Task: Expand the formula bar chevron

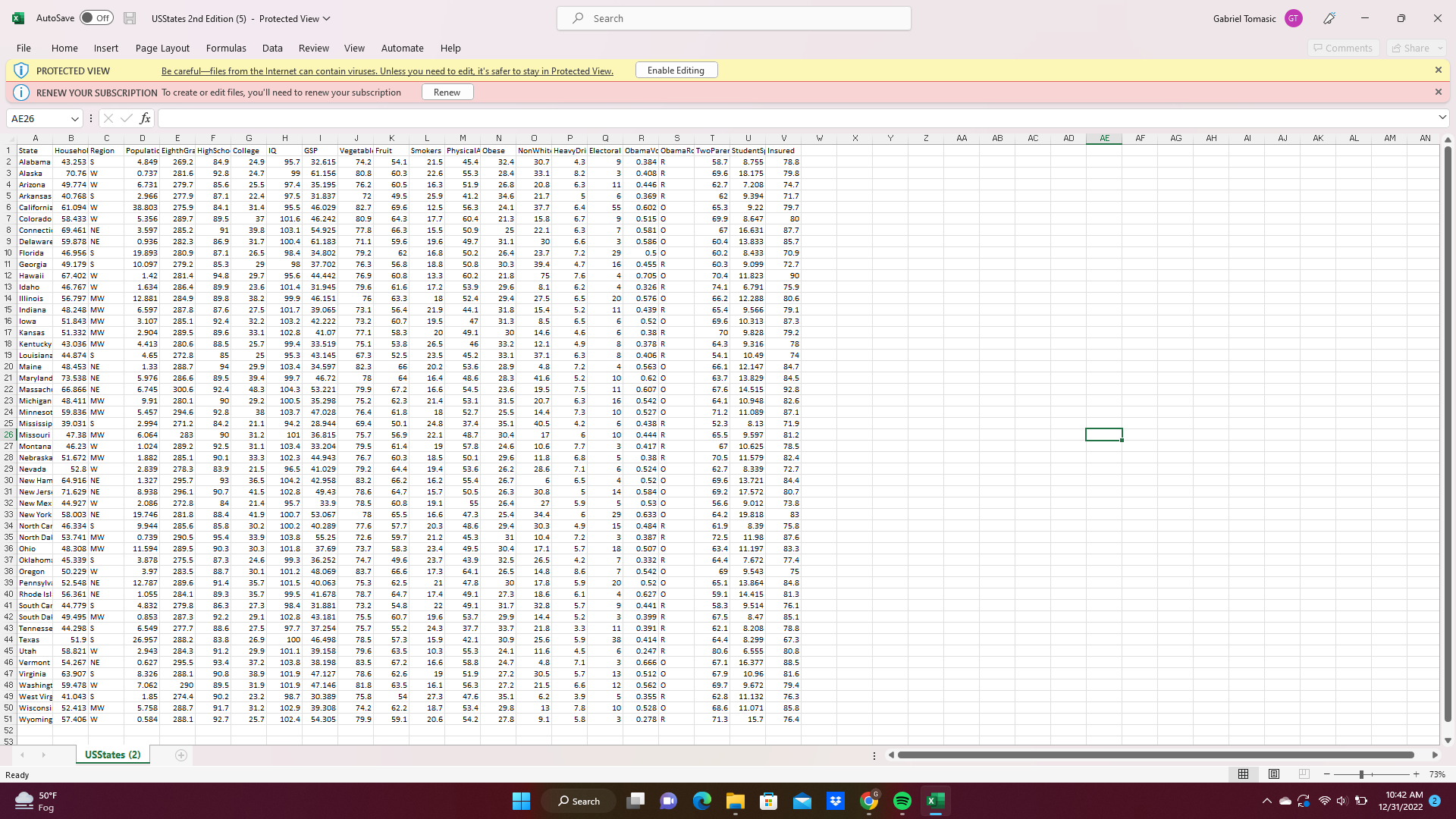Action: [x=1442, y=118]
